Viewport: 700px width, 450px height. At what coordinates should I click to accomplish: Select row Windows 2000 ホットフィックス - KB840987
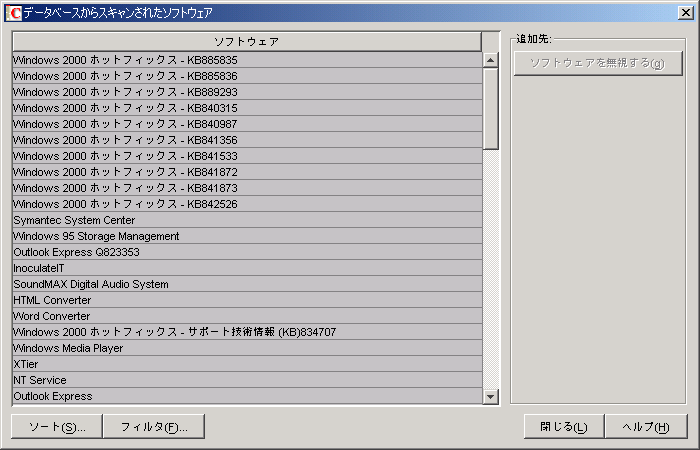247,124
